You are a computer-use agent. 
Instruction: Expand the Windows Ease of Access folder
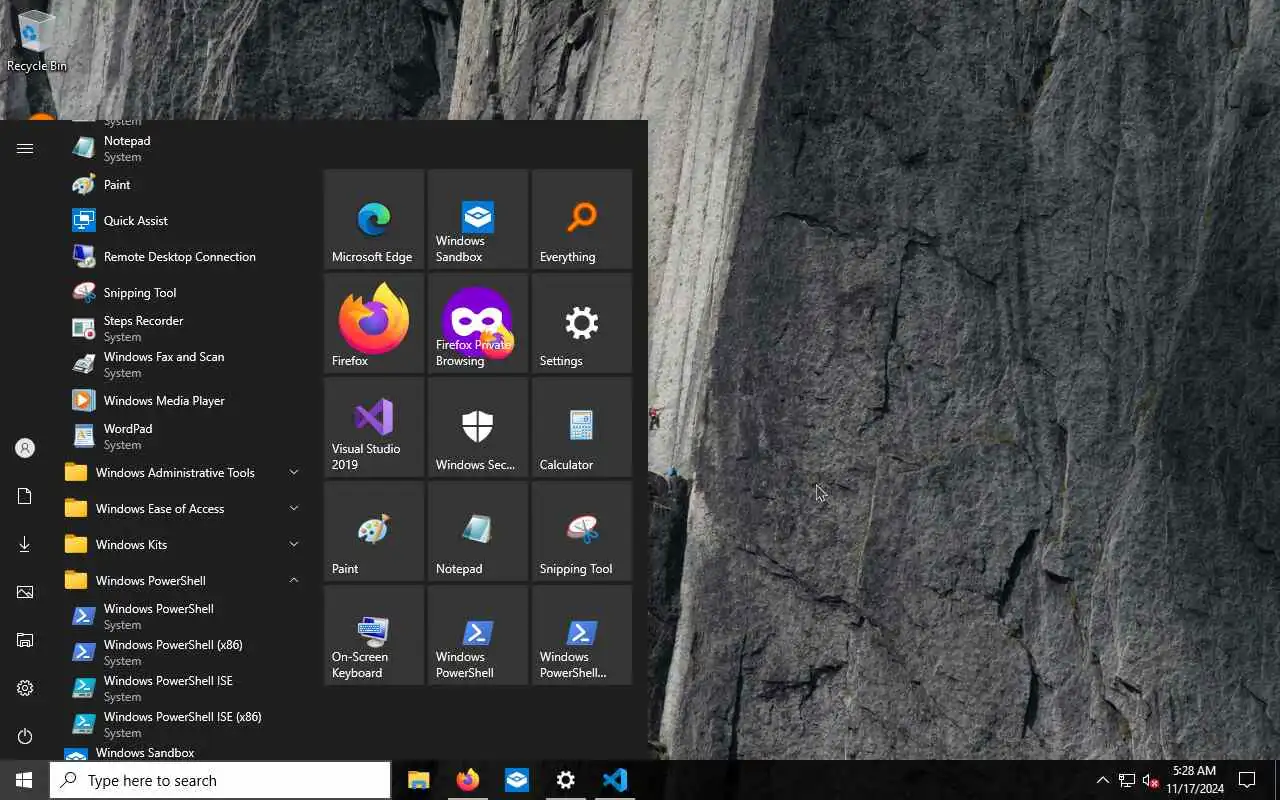tap(184, 508)
